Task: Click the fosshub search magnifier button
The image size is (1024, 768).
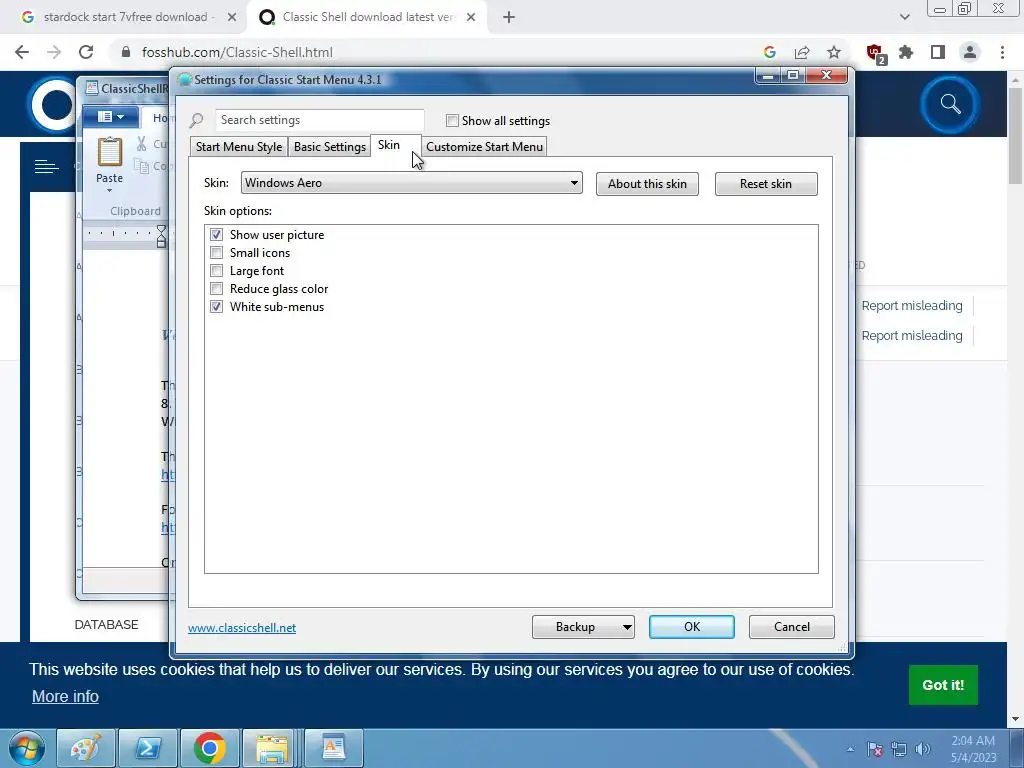Action: click(950, 104)
